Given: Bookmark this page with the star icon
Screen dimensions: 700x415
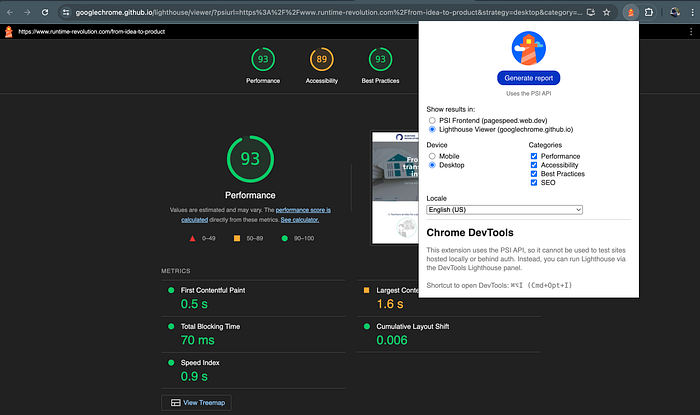Looking at the screenshot, I should 606,12.
